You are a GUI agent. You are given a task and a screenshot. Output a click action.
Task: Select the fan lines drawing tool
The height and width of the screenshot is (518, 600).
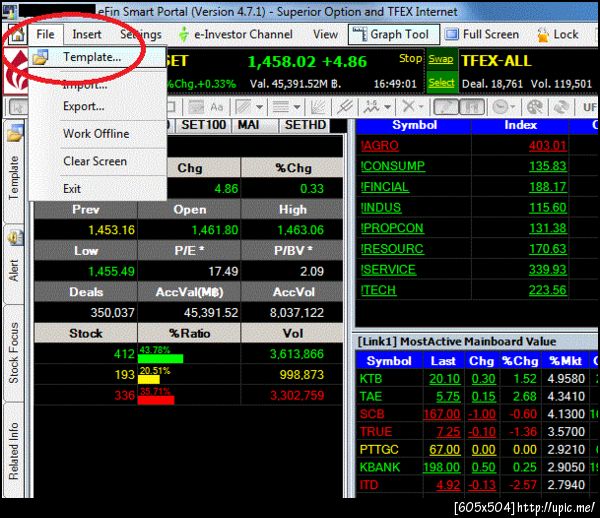(x=318, y=108)
